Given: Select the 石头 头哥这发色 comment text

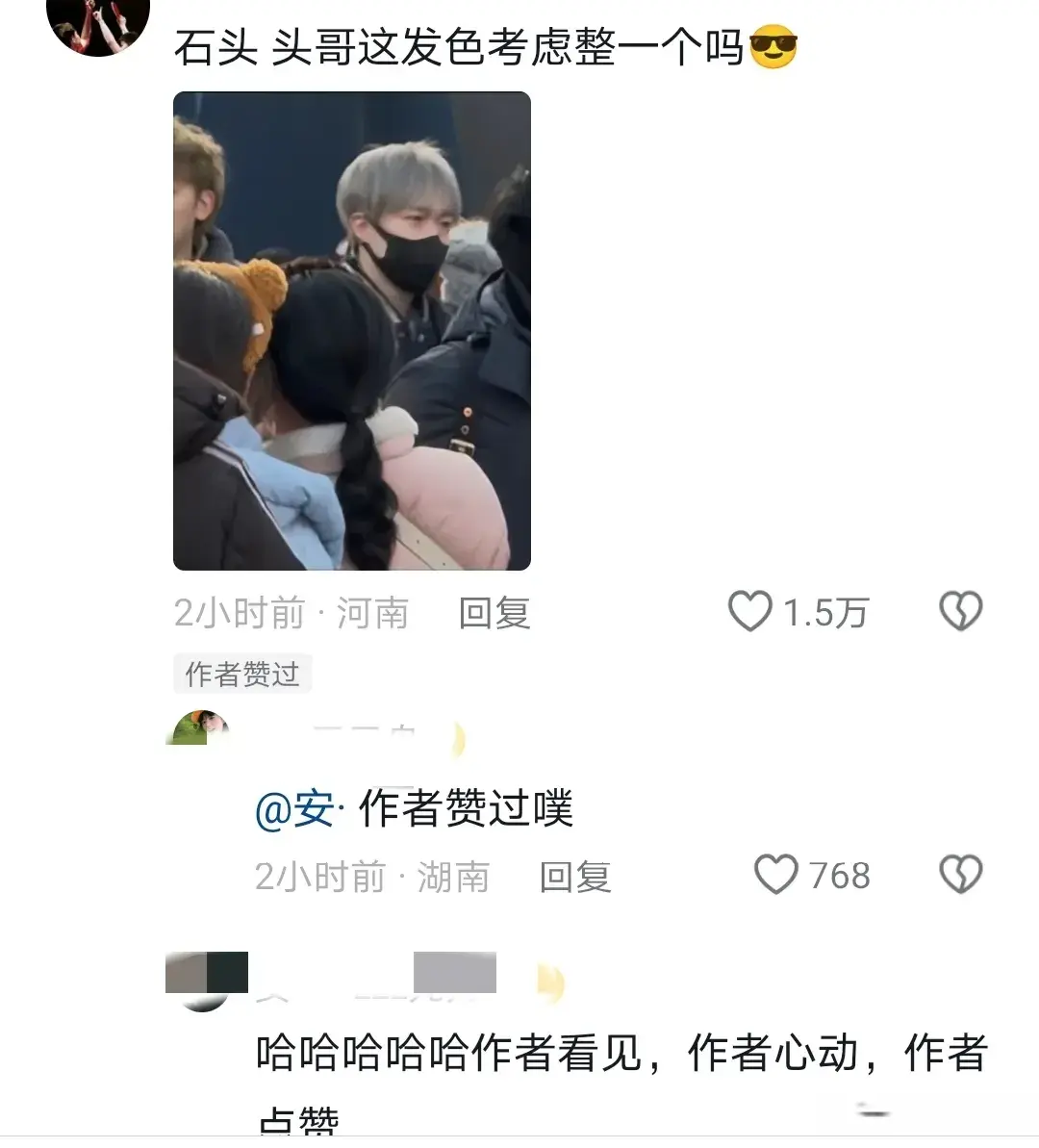Looking at the screenshot, I should 486,47.
